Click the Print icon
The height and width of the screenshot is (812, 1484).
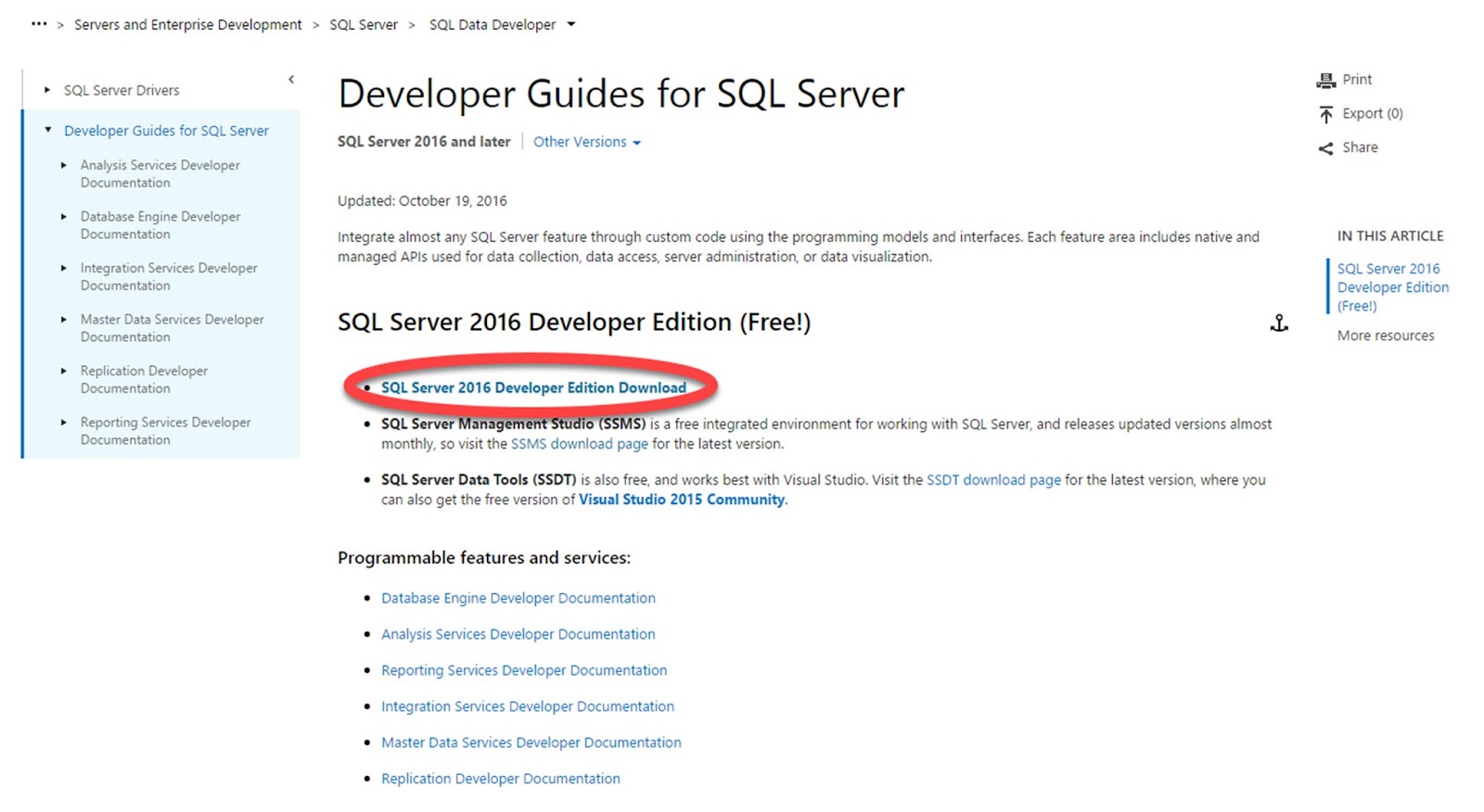[1325, 81]
